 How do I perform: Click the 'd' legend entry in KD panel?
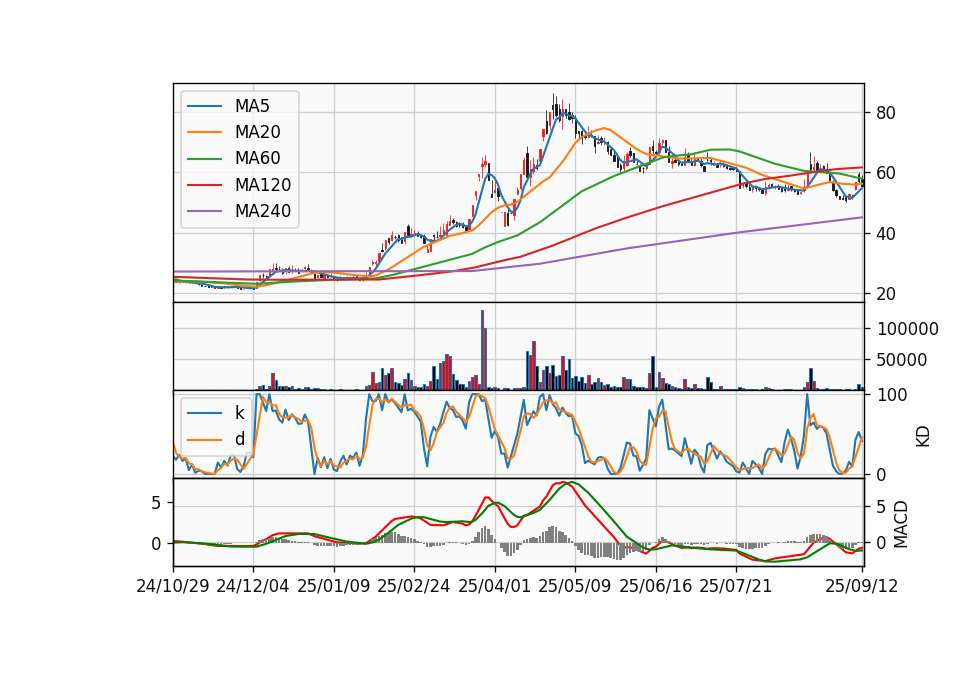pyautogui.click(x=240, y=439)
